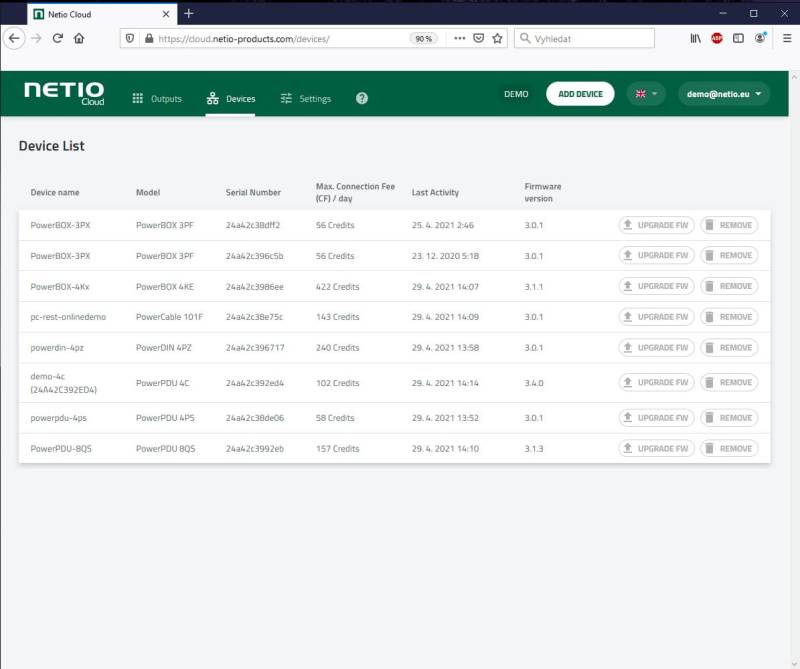Click the ADD DEVICE button
Image resolution: width=800 pixels, height=669 pixels.
click(580, 93)
